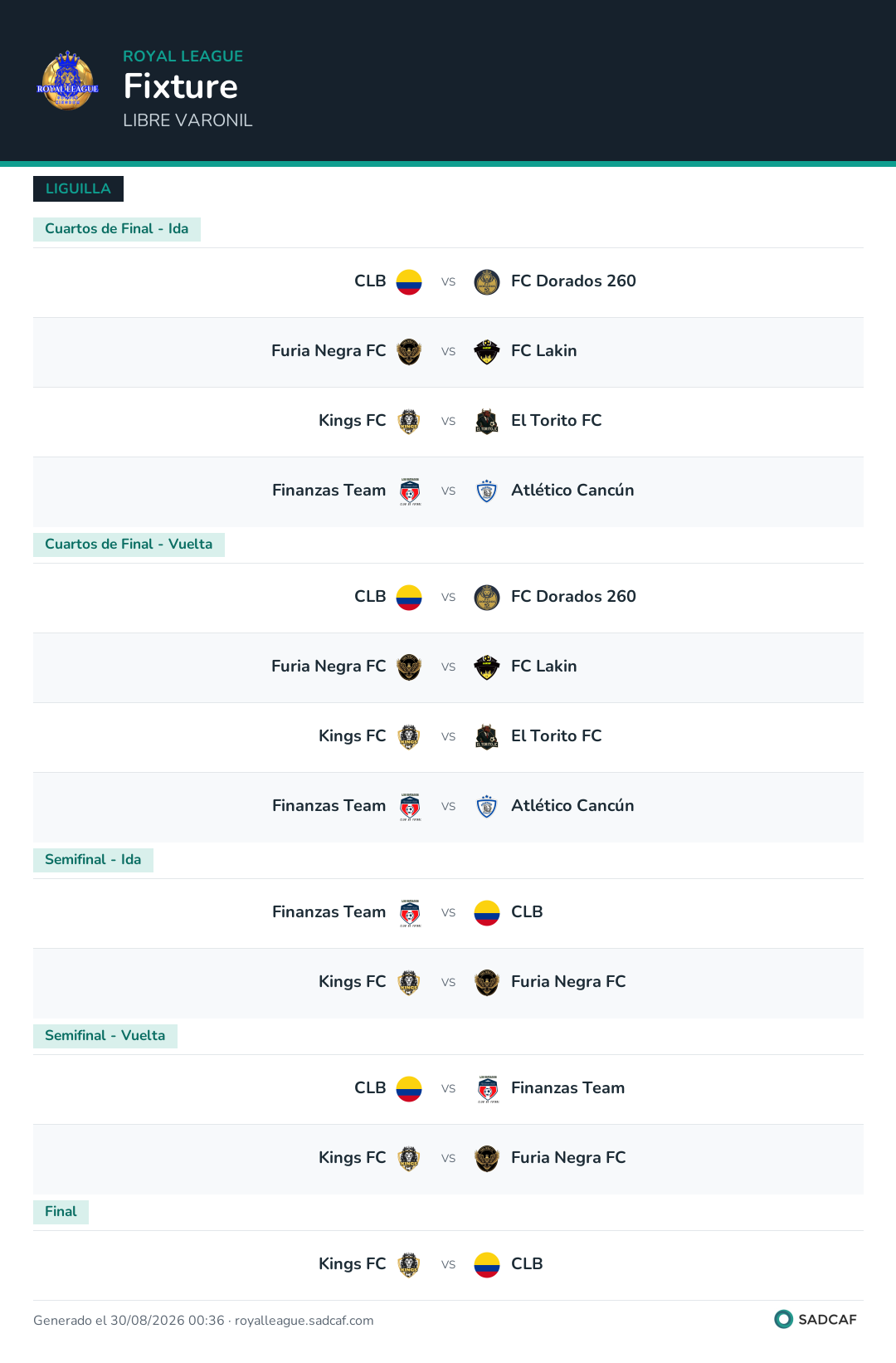Click Atlético Cancún shield in Cuartos Vuelta
This screenshot has height=1363, width=896.
(487, 807)
